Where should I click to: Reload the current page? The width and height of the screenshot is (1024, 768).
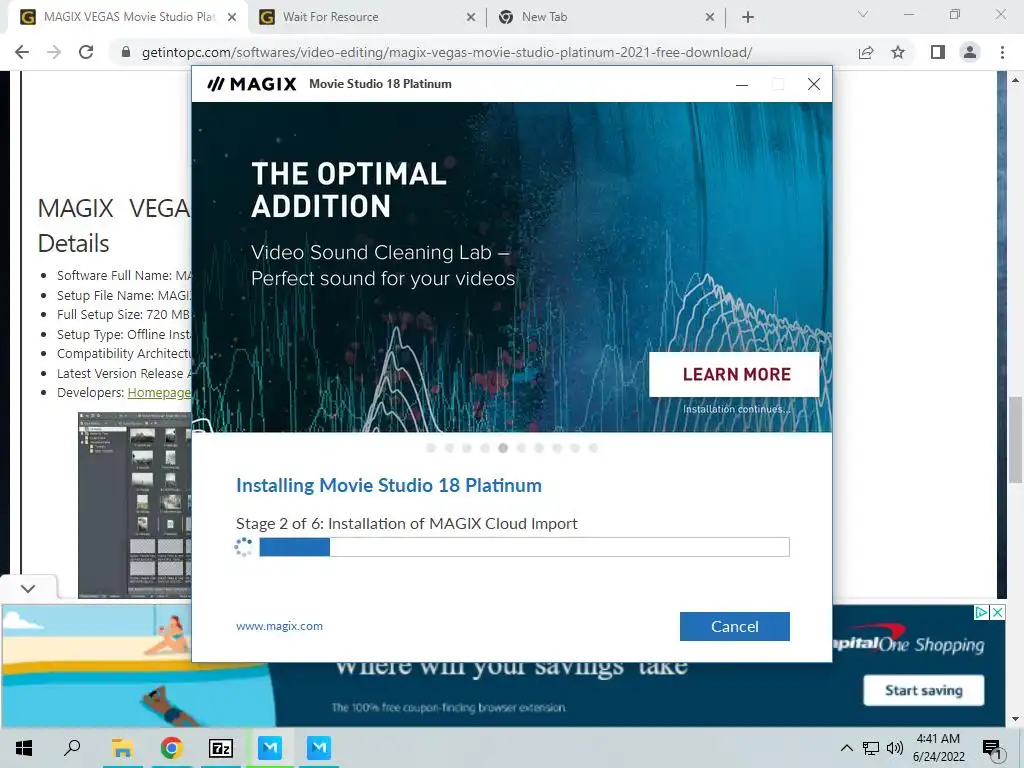pyautogui.click(x=86, y=52)
